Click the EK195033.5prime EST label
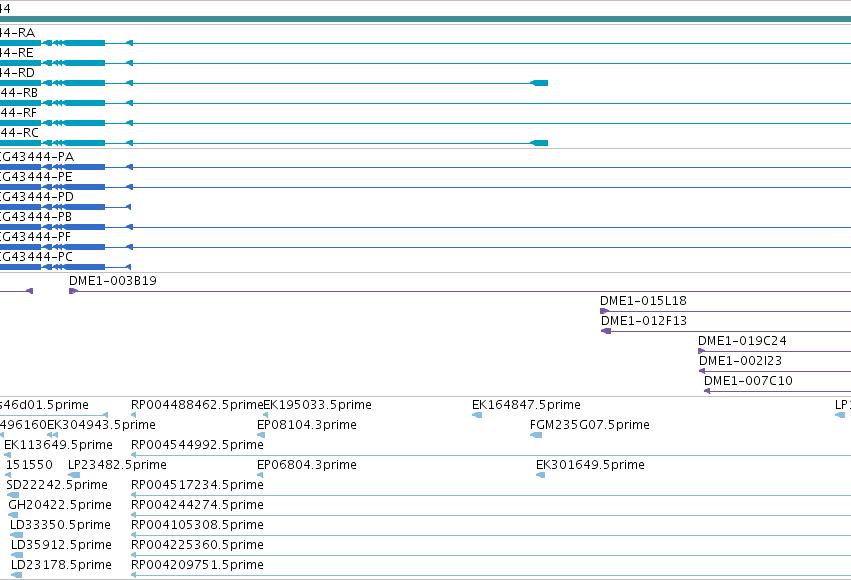The width and height of the screenshot is (851, 580). coord(317,405)
